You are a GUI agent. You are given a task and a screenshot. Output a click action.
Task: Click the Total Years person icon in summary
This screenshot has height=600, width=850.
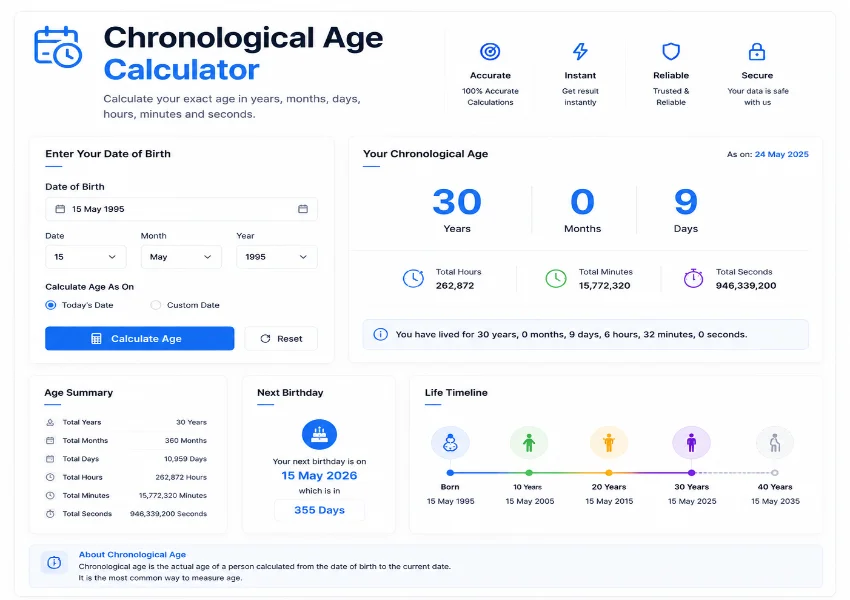click(x=50, y=422)
